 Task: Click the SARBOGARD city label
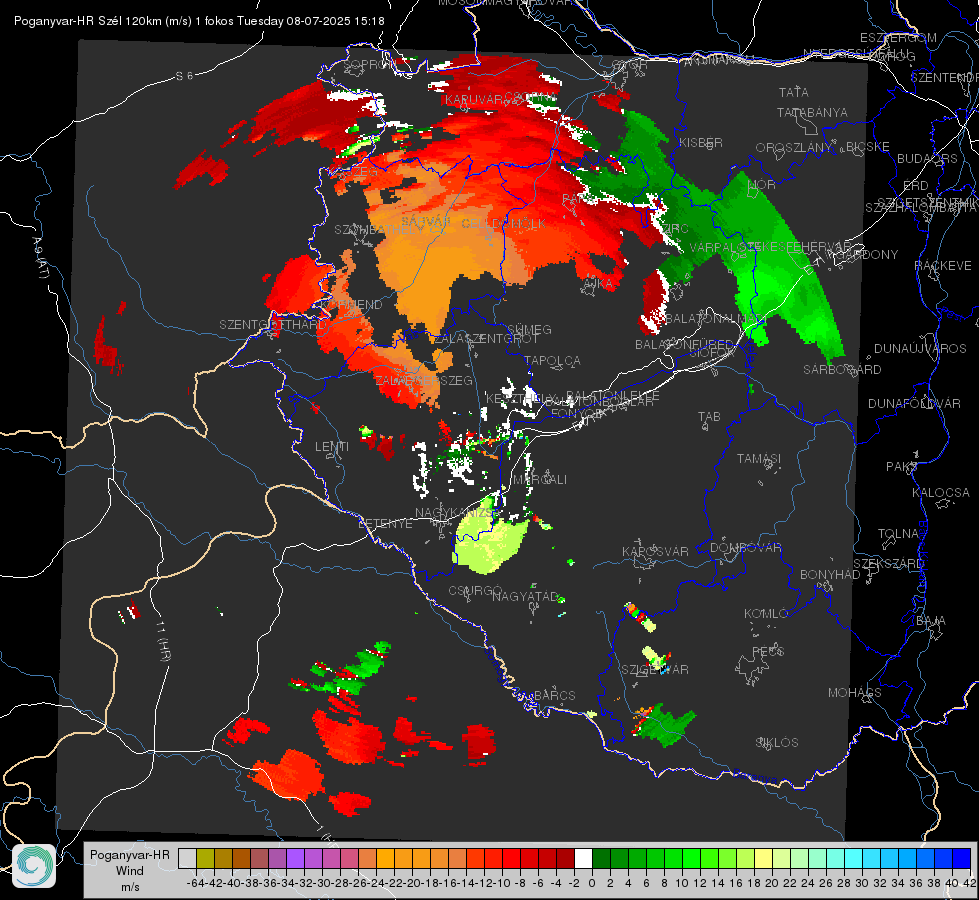pos(842,370)
